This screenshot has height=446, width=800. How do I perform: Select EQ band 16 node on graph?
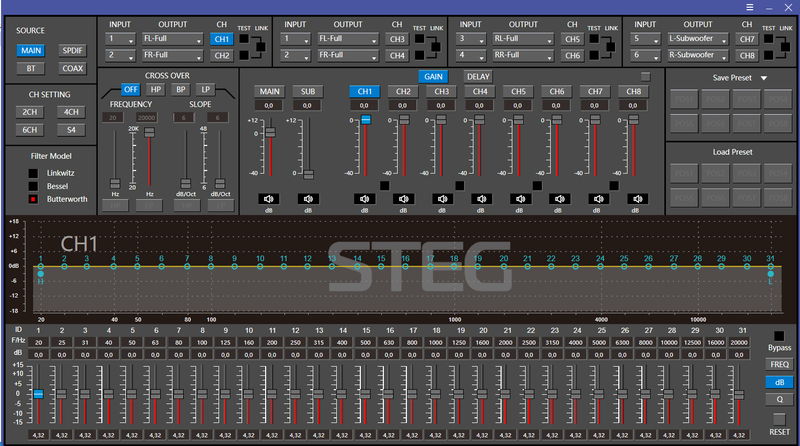coord(406,266)
